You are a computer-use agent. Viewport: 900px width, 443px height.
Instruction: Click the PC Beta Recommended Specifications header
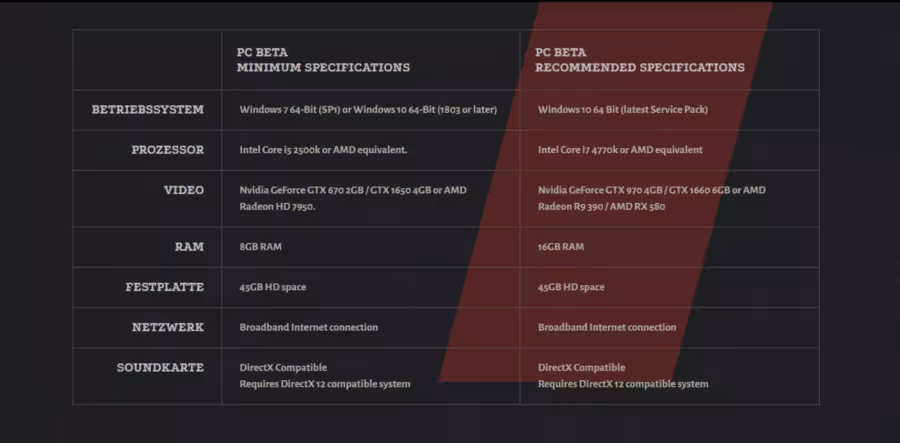click(x=640, y=60)
